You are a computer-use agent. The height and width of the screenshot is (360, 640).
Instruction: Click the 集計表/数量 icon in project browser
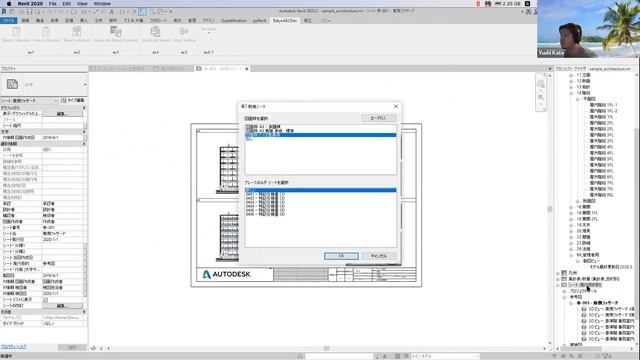click(x=564, y=279)
